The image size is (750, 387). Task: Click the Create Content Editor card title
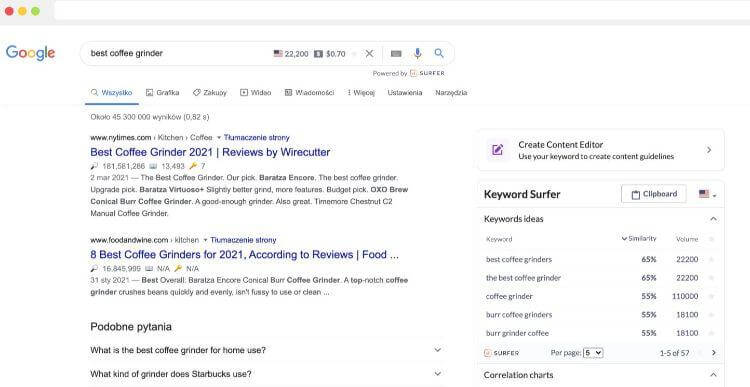[x=561, y=144]
